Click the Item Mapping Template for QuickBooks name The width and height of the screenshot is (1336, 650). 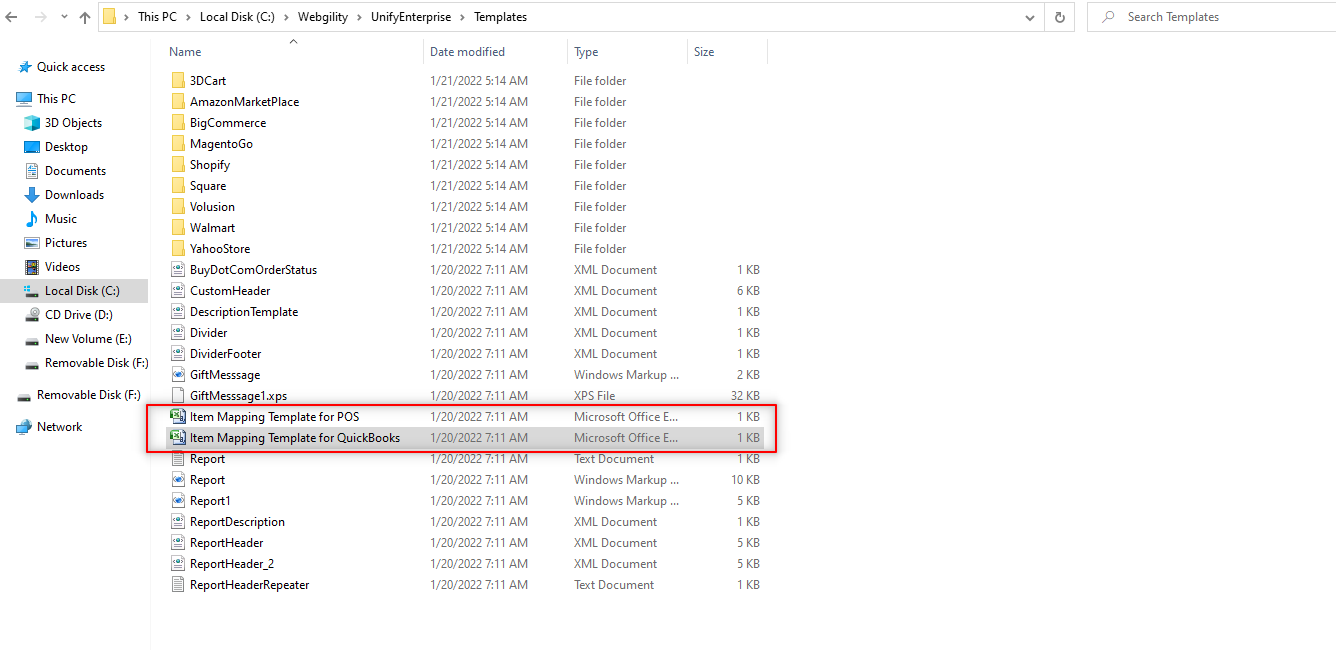click(295, 438)
